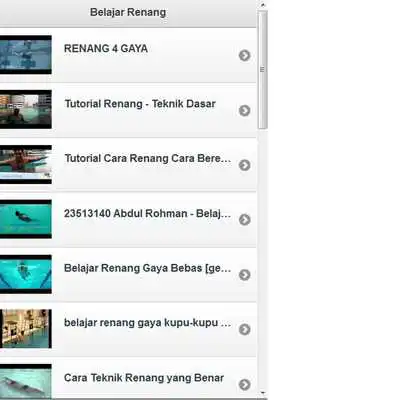Click arrow beside belajar renang gaya kupu-kupu
409x400 pixels.
[244, 329]
